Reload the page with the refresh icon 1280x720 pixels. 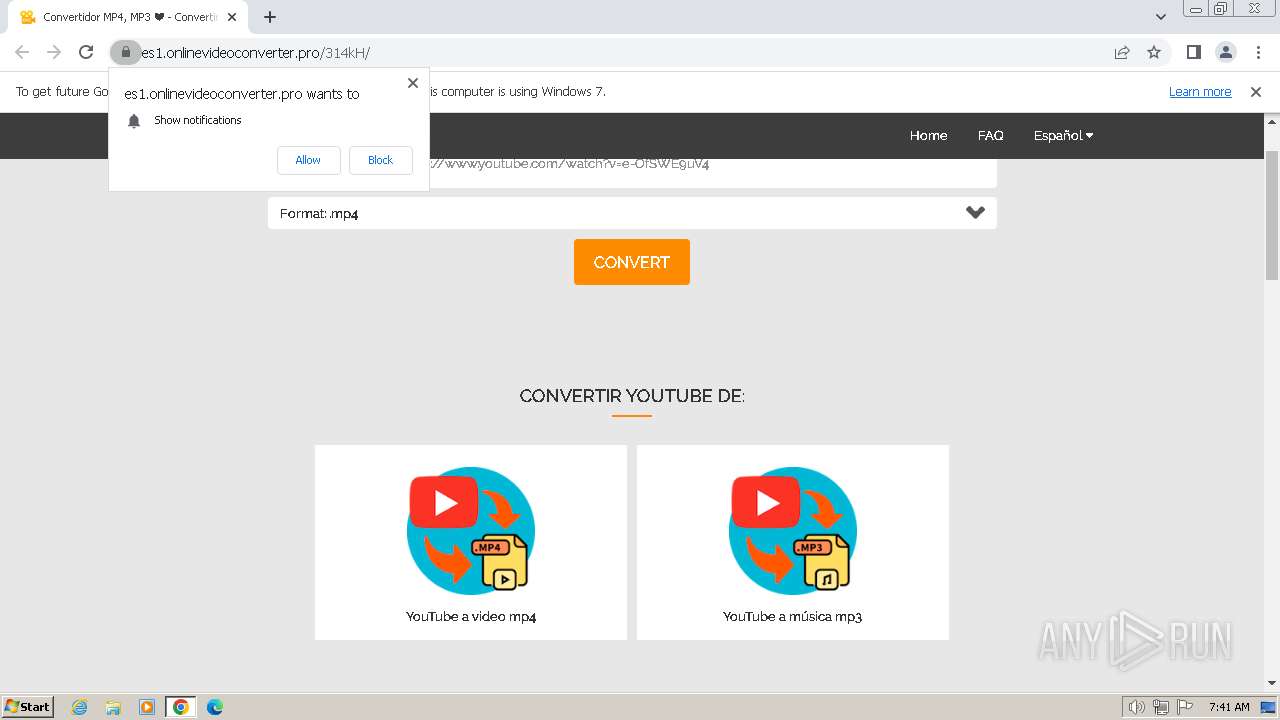[x=86, y=52]
